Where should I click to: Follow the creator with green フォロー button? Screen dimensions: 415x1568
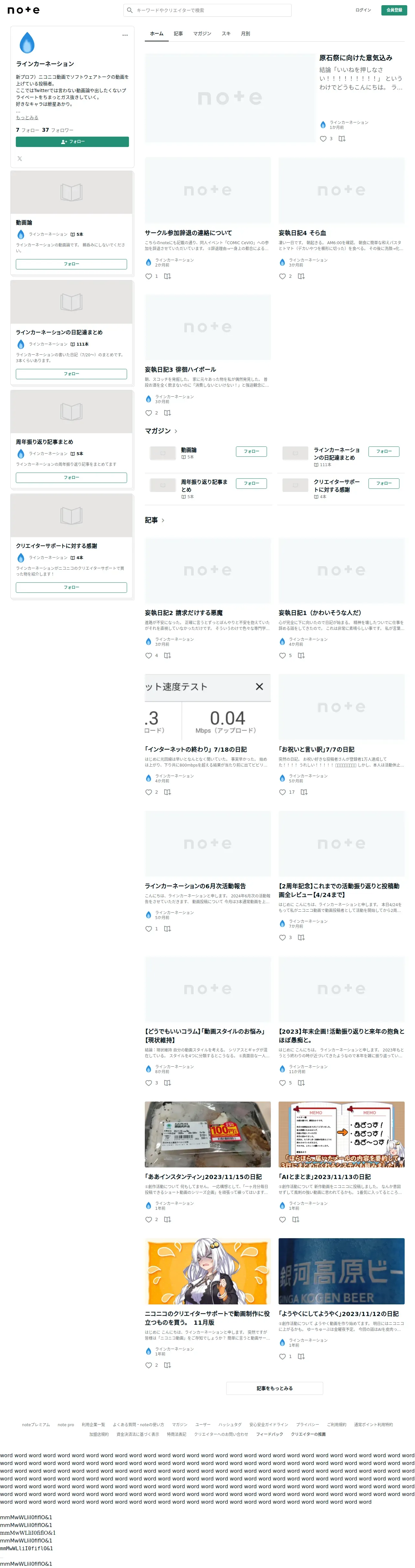pyautogui.click(x=72, y=142)
